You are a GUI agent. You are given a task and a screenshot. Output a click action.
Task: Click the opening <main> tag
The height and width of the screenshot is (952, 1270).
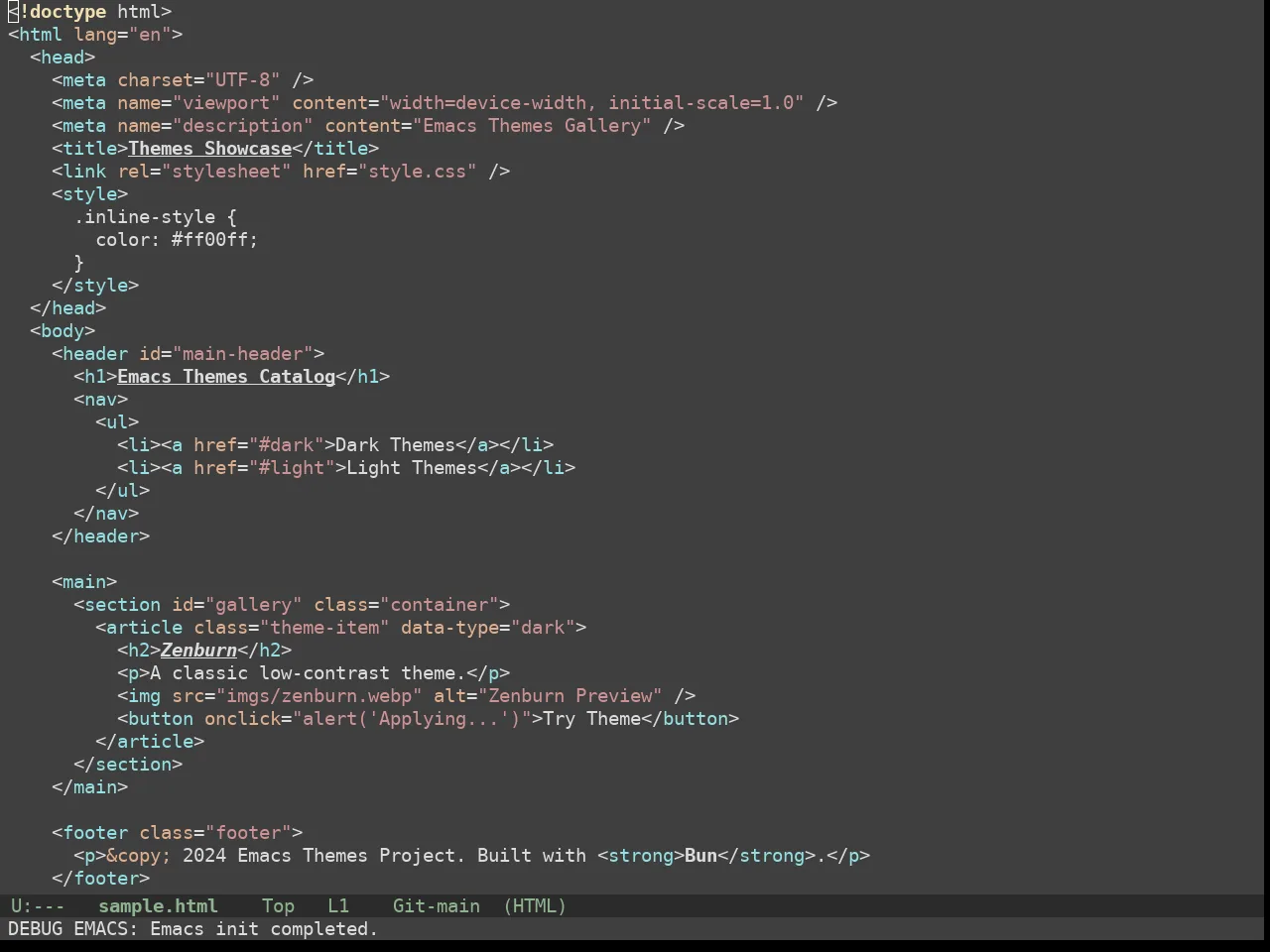(84, 582)
